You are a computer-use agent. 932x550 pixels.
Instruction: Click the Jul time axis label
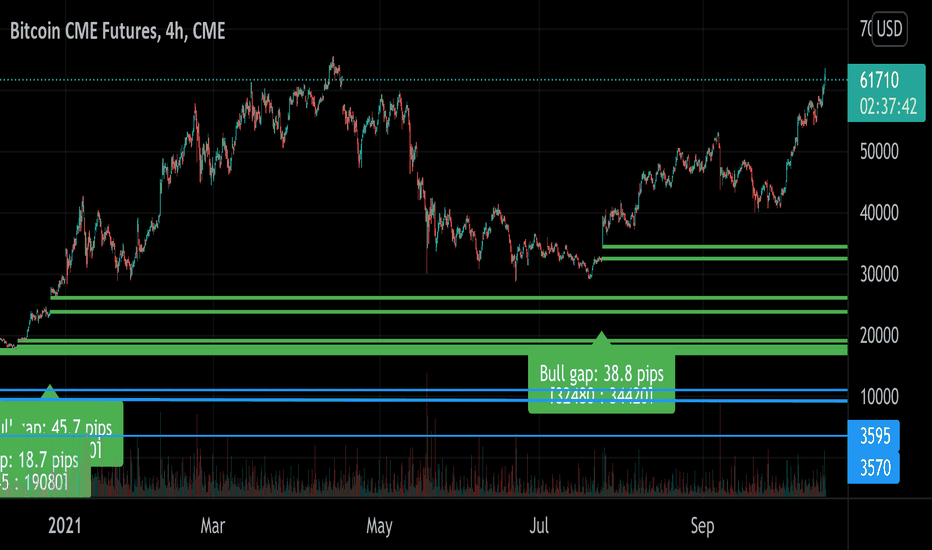[539, 526]
